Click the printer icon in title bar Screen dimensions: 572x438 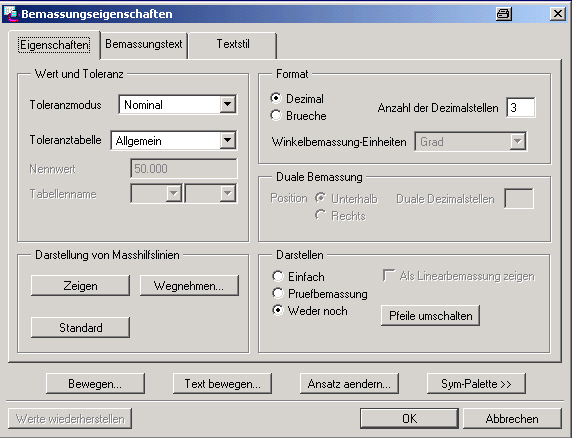504,14
